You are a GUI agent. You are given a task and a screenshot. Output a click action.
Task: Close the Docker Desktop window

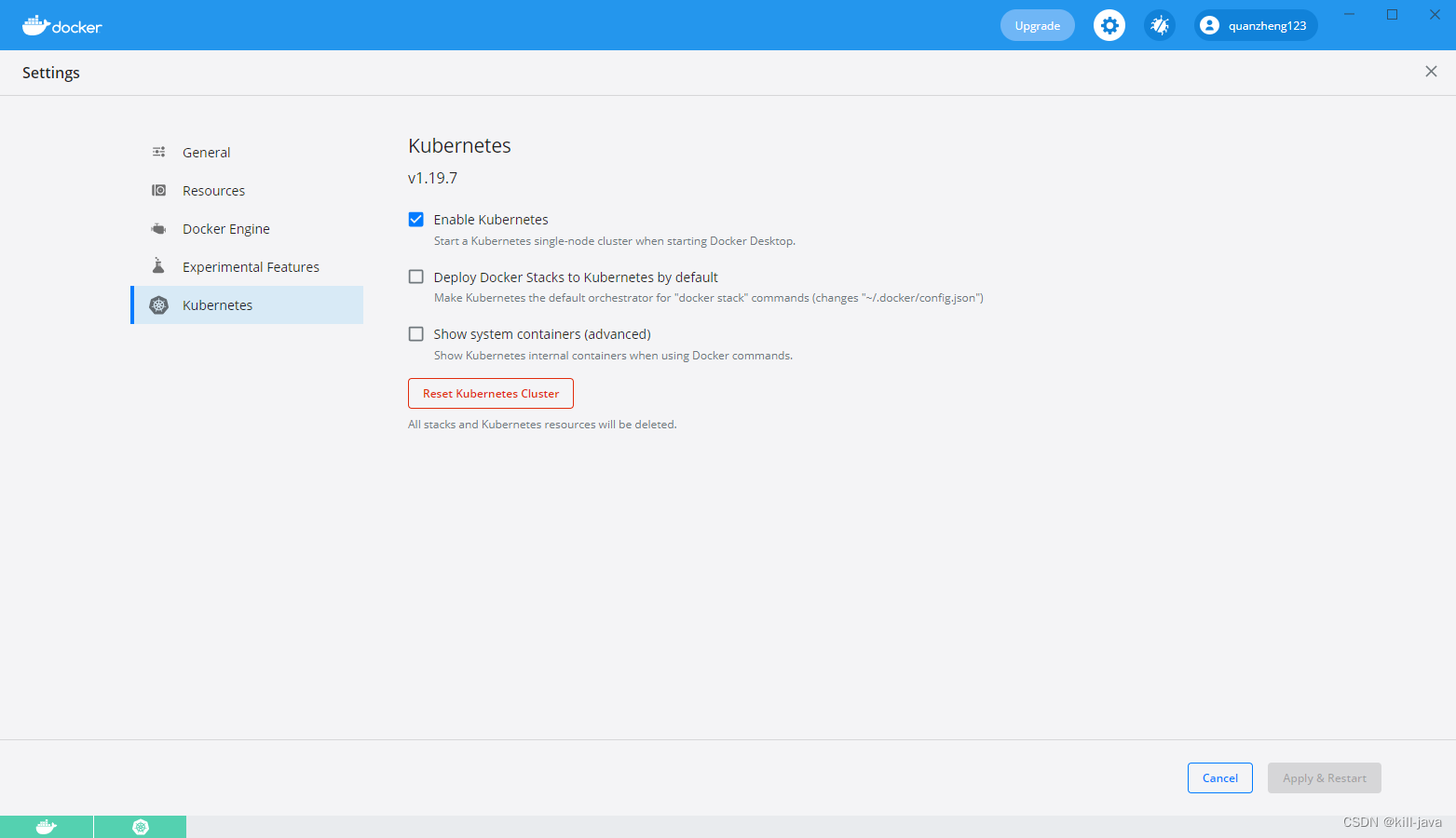coord(1435,14)
